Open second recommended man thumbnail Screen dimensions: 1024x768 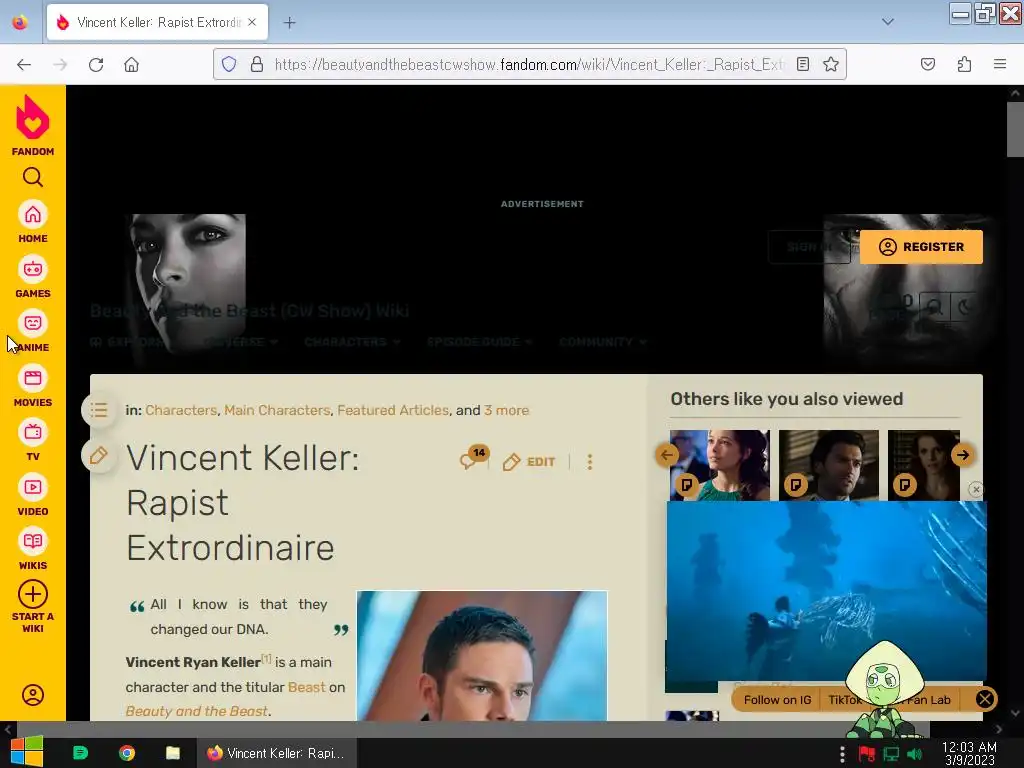click(x=829, y=465)
